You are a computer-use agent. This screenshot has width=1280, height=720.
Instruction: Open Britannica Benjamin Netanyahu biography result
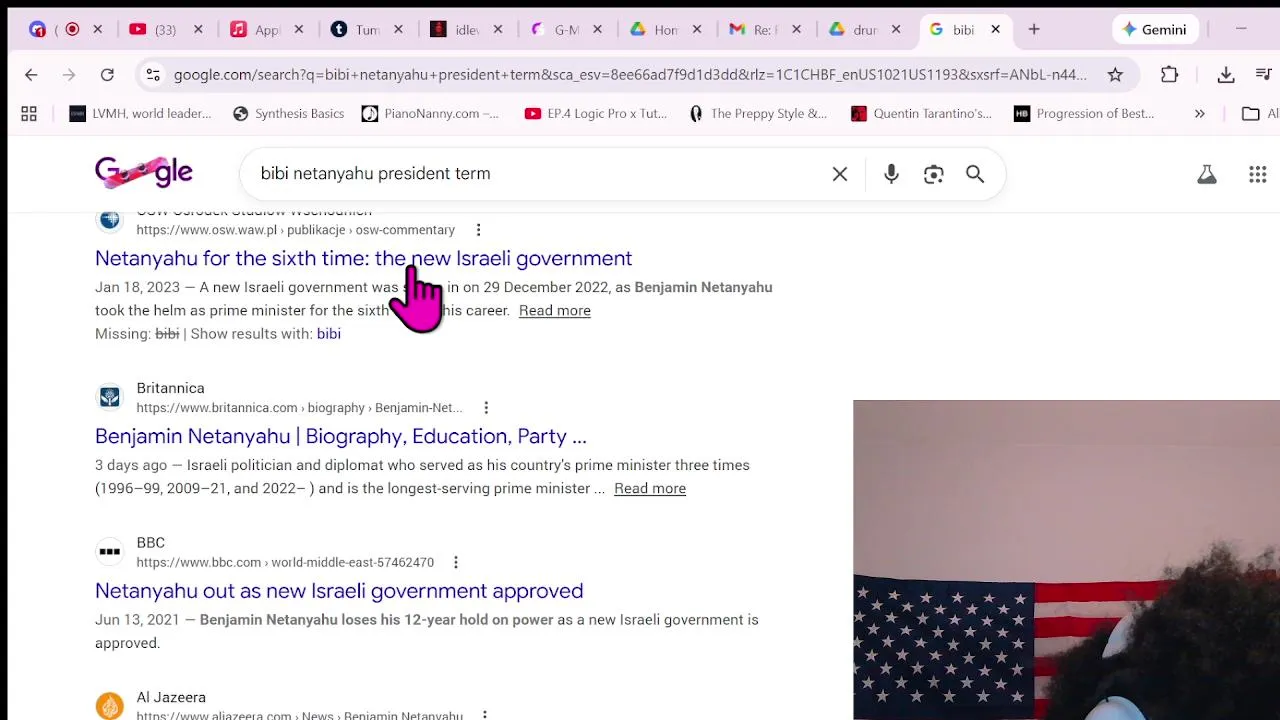[x=340, y=436]
